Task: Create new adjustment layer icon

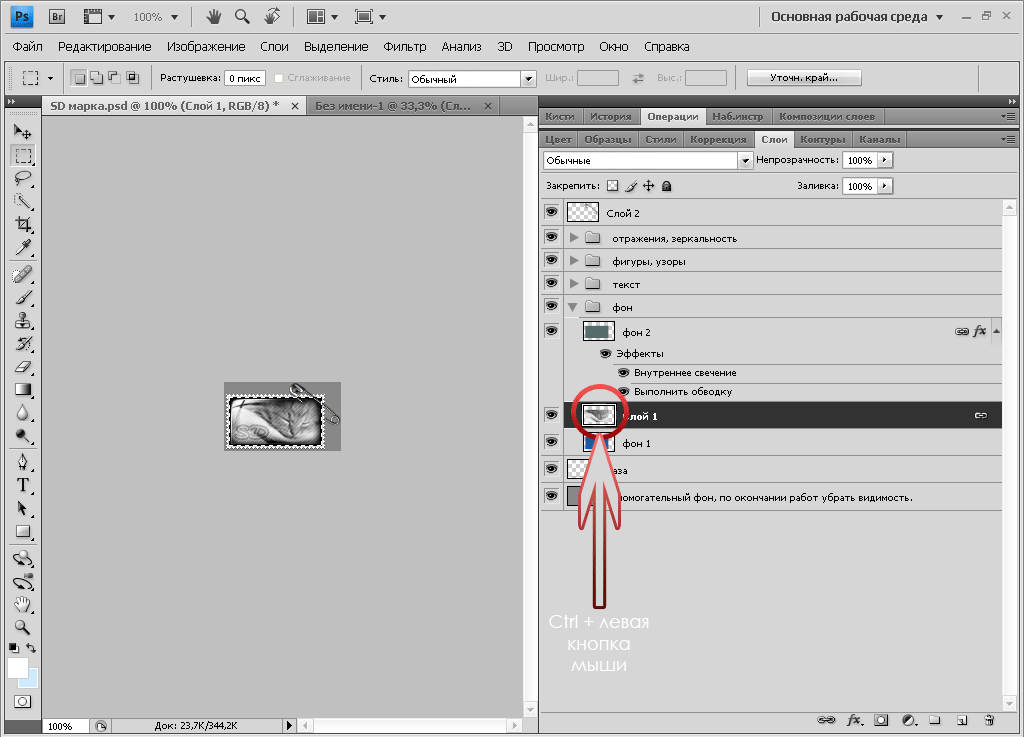Action: (x=908, y=720)
